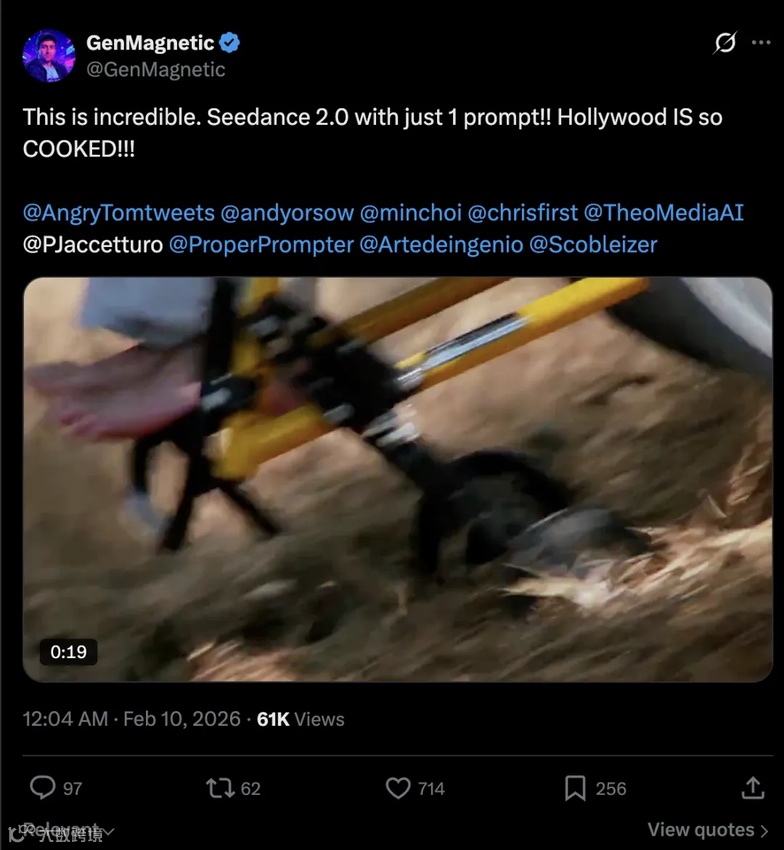Repost using the retweet arrows icon
The width and height of the screenshot is (784, 850).
pos(220,788)
